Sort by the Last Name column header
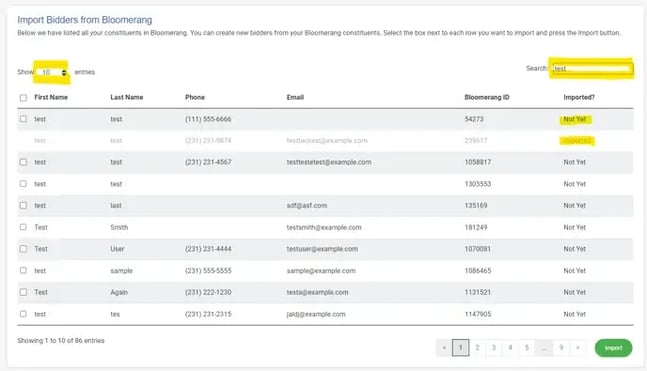Viewport: 647px width, 371px height. tap(127, 97)
